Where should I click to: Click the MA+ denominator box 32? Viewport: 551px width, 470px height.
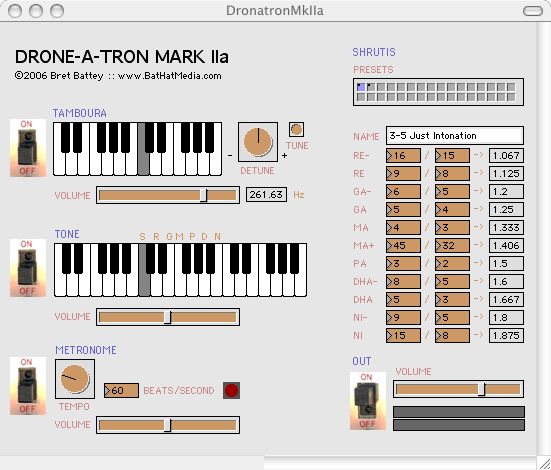coord(452,245)
